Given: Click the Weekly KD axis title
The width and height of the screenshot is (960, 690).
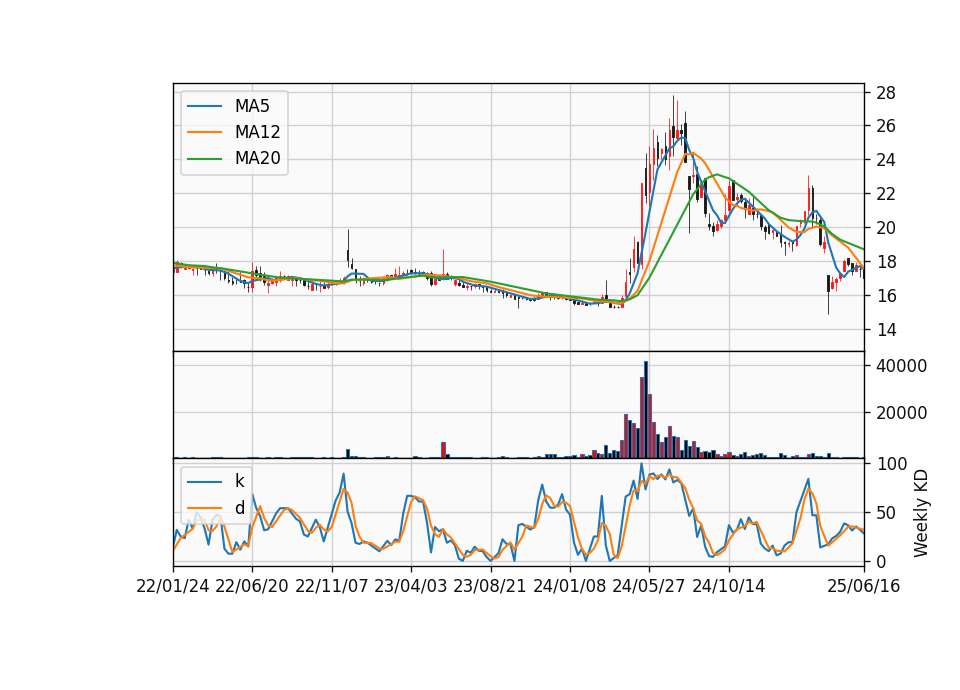Looking at the screenshot, I should (921, 514).
